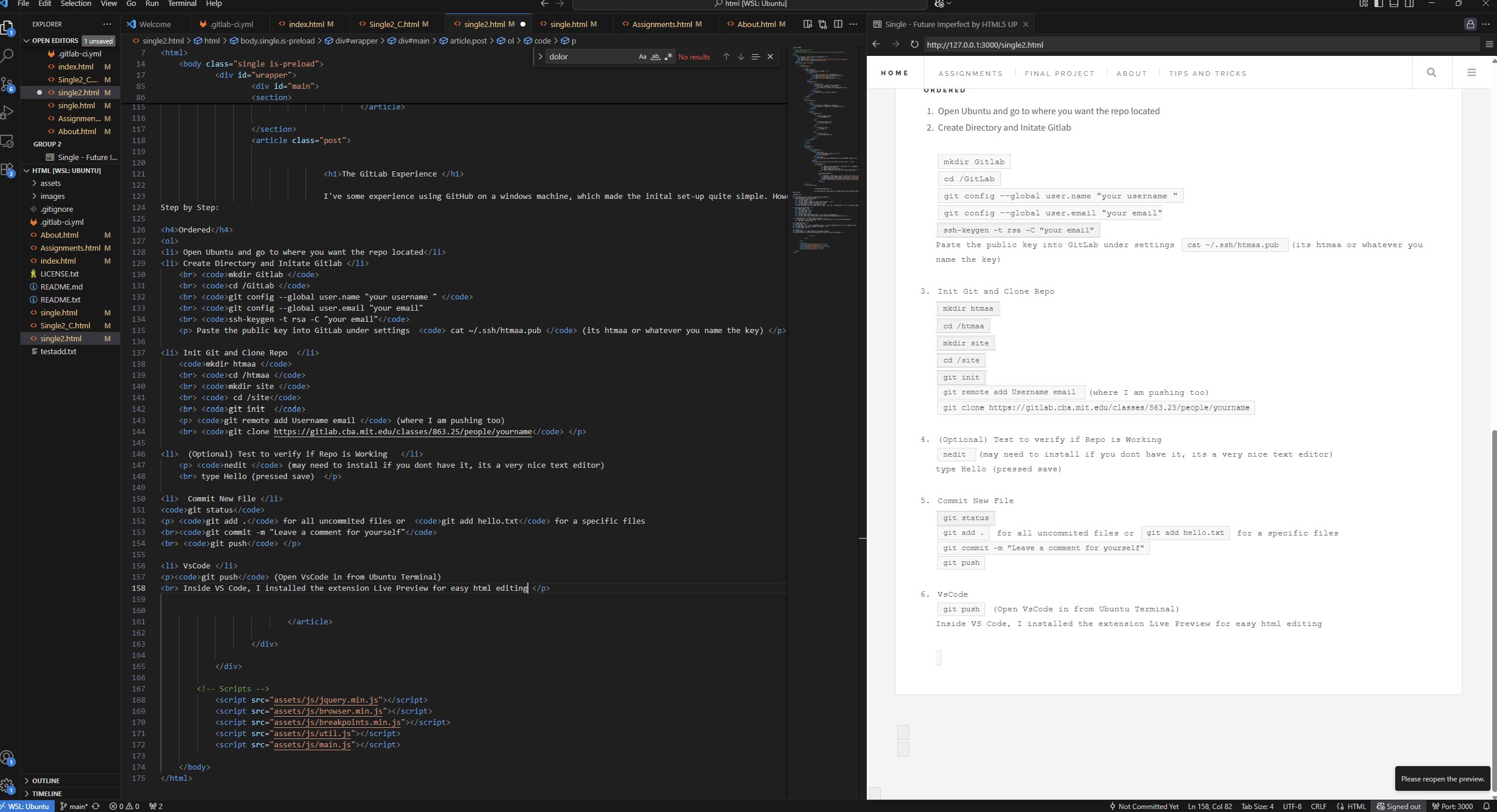This screenshot has width=1497, height=812.
Task: Toggle Use Regular Expression in find
Action: (x=668, y=57)
